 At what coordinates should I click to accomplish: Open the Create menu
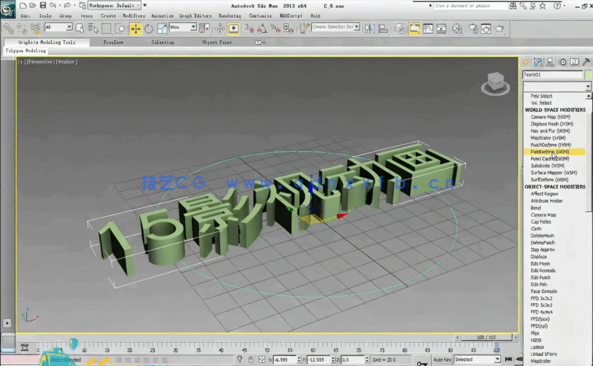[x=108, y=16]
